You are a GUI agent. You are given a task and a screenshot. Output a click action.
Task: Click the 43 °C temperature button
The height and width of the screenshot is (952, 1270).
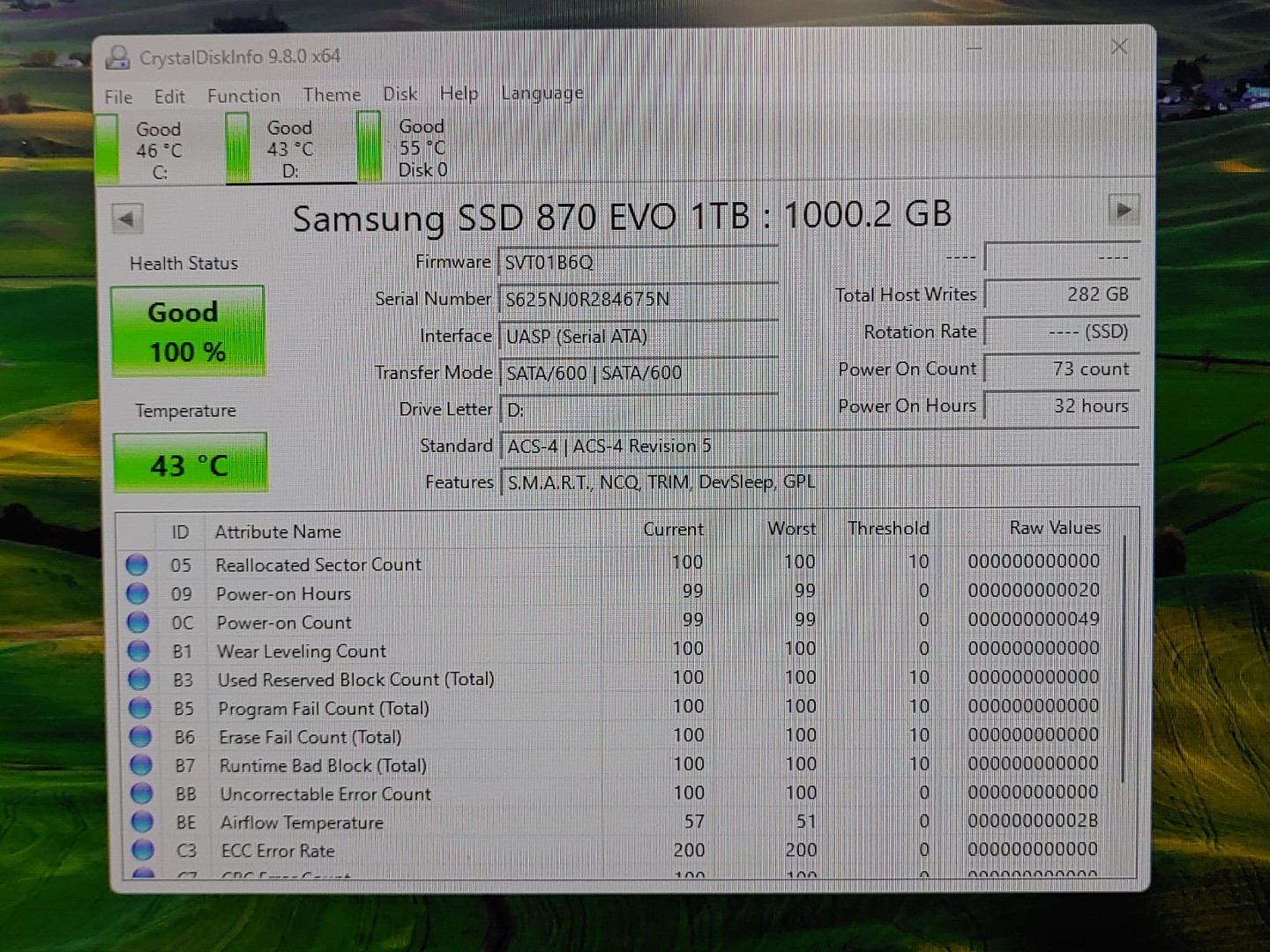point(190,464)
